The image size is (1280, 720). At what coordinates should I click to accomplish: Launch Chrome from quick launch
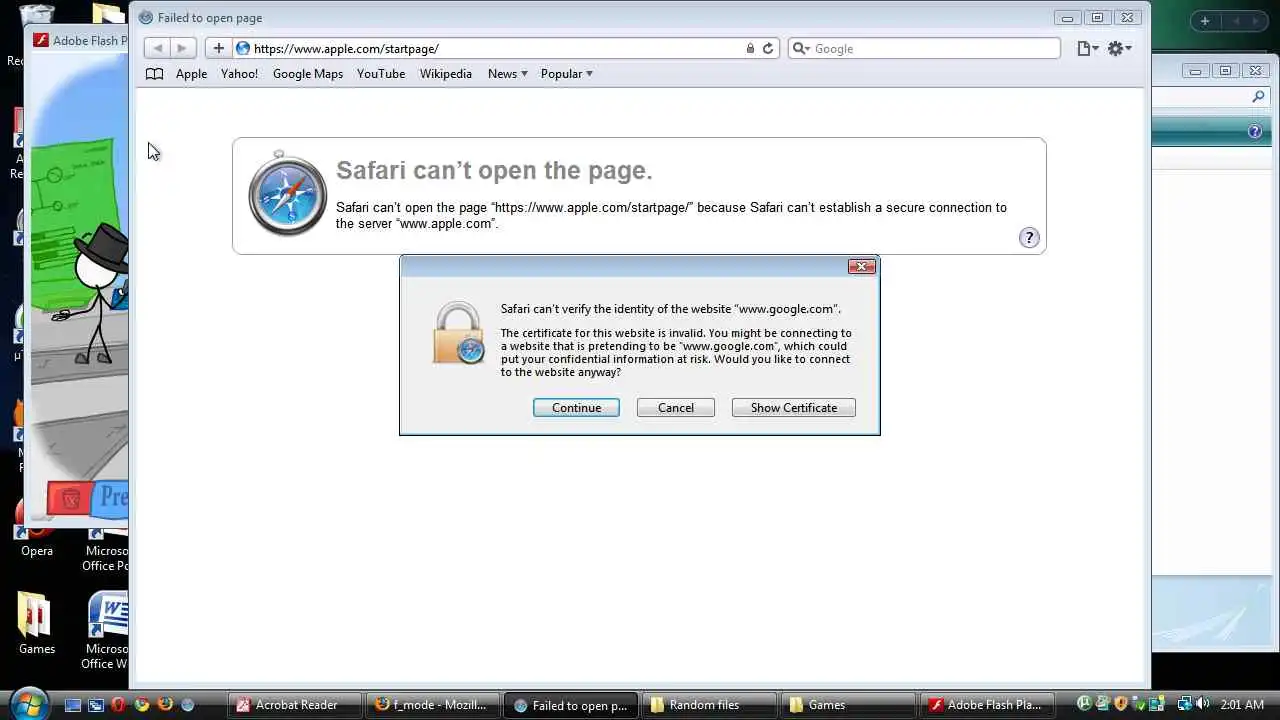[x=141, y=705]
